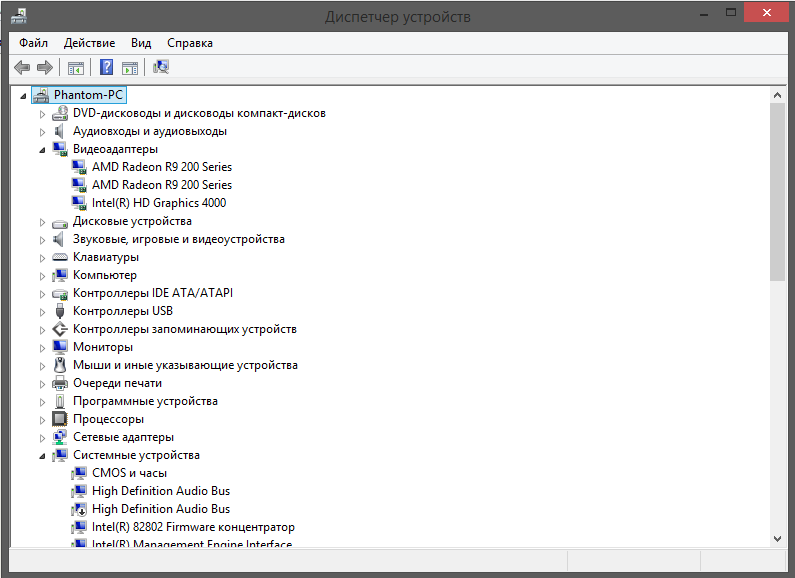Click the disk drives category icon
Viewport: 795px width, 578px height.
60,224
